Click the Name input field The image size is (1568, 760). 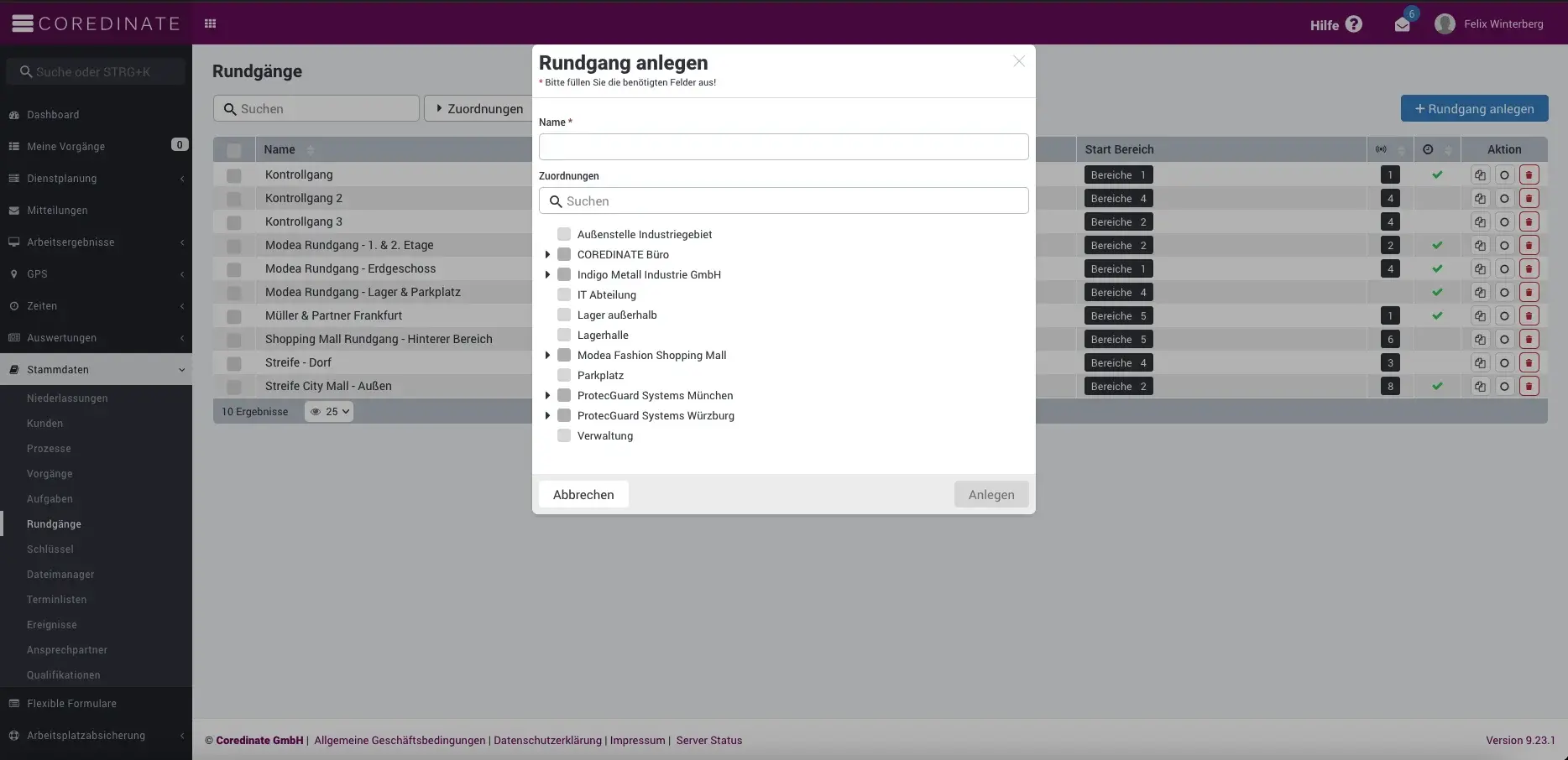click(783, 147)
